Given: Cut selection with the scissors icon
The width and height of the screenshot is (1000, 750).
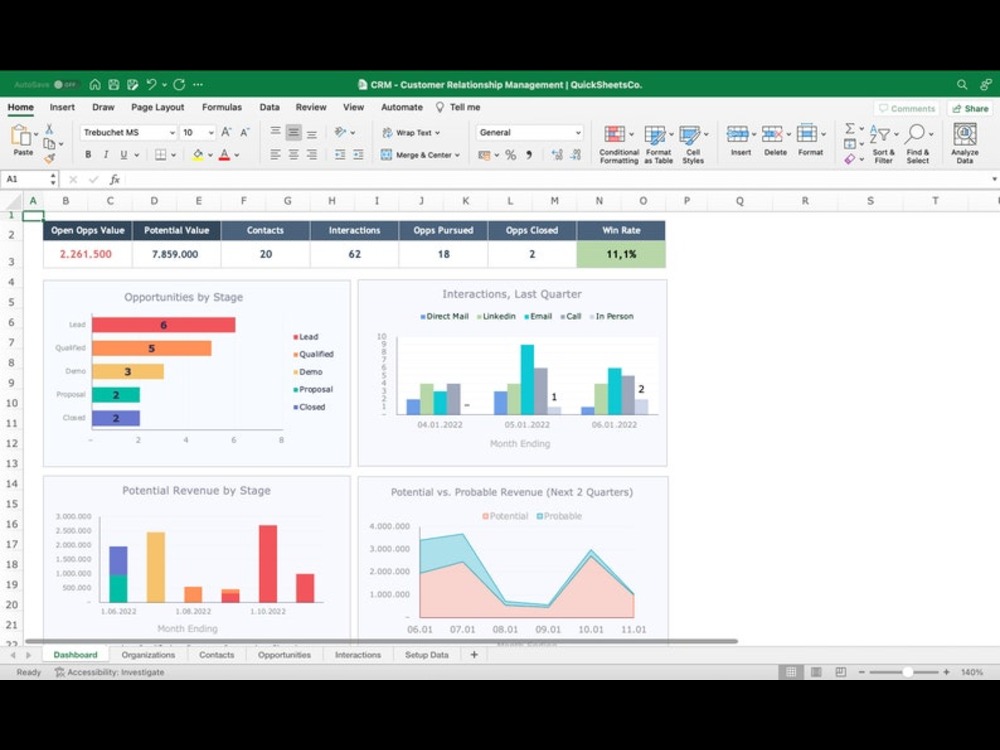Looking at the screenshot, I should [49, 129].
